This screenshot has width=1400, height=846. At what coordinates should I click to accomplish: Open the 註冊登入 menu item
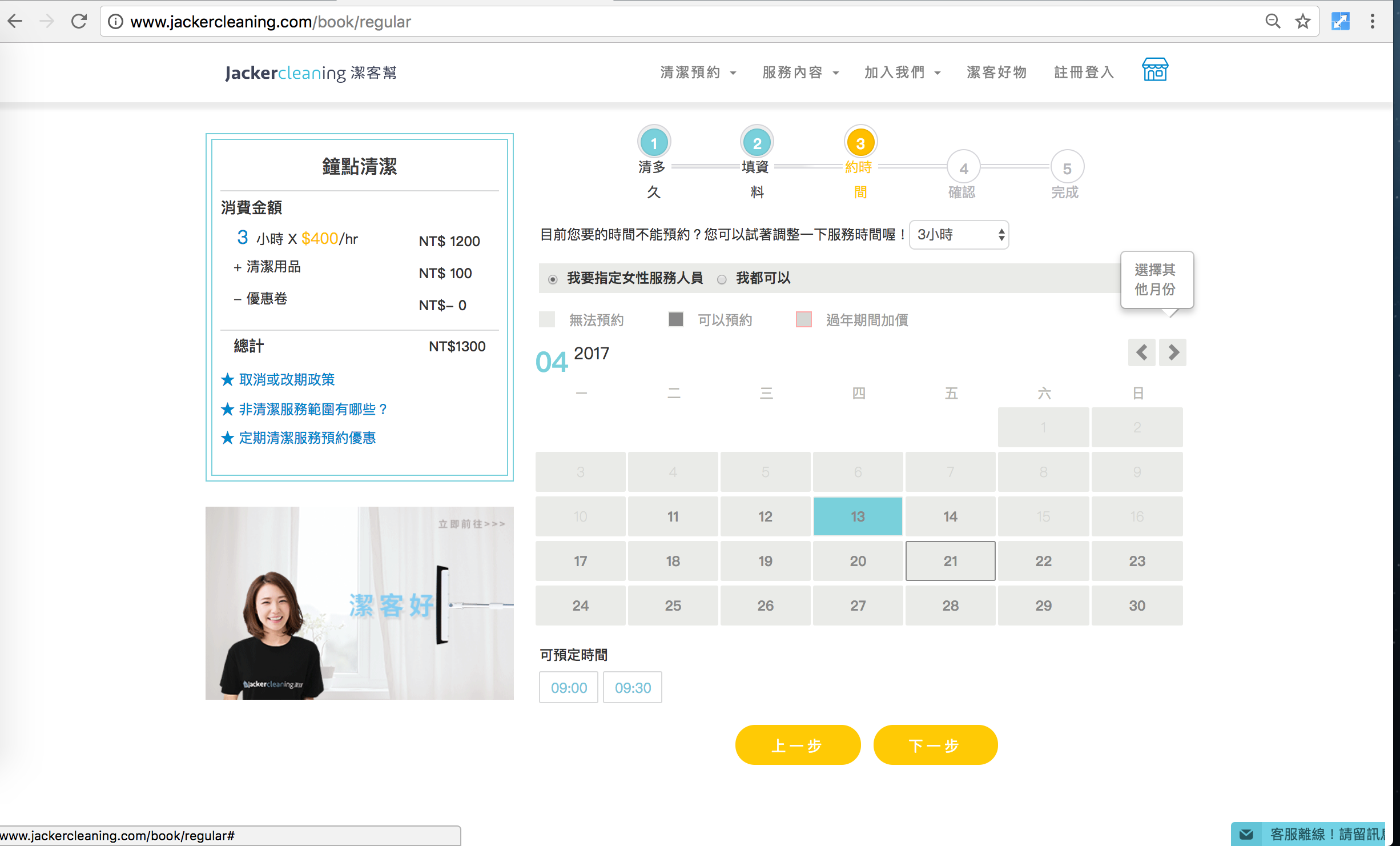coord(1084,73)
